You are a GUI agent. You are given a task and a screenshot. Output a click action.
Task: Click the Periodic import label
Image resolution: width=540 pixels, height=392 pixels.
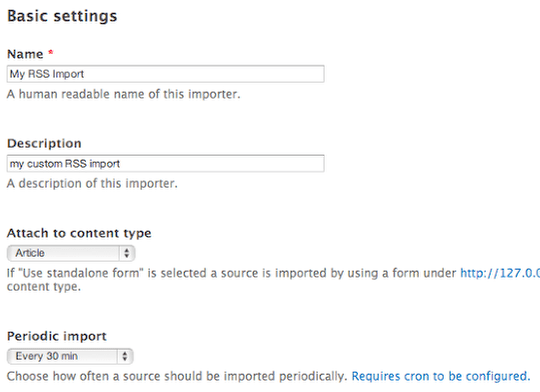point(57,336)
